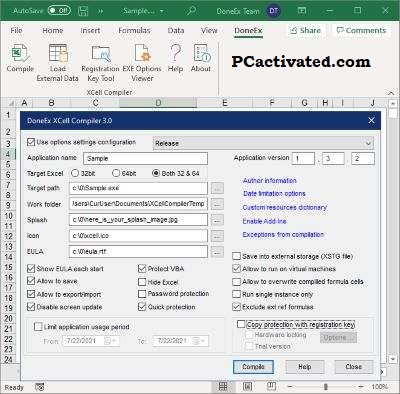The width and height of the screenshot is (400, 394).
Task: Collapse the ribbon with the caret
Action: 391,93
